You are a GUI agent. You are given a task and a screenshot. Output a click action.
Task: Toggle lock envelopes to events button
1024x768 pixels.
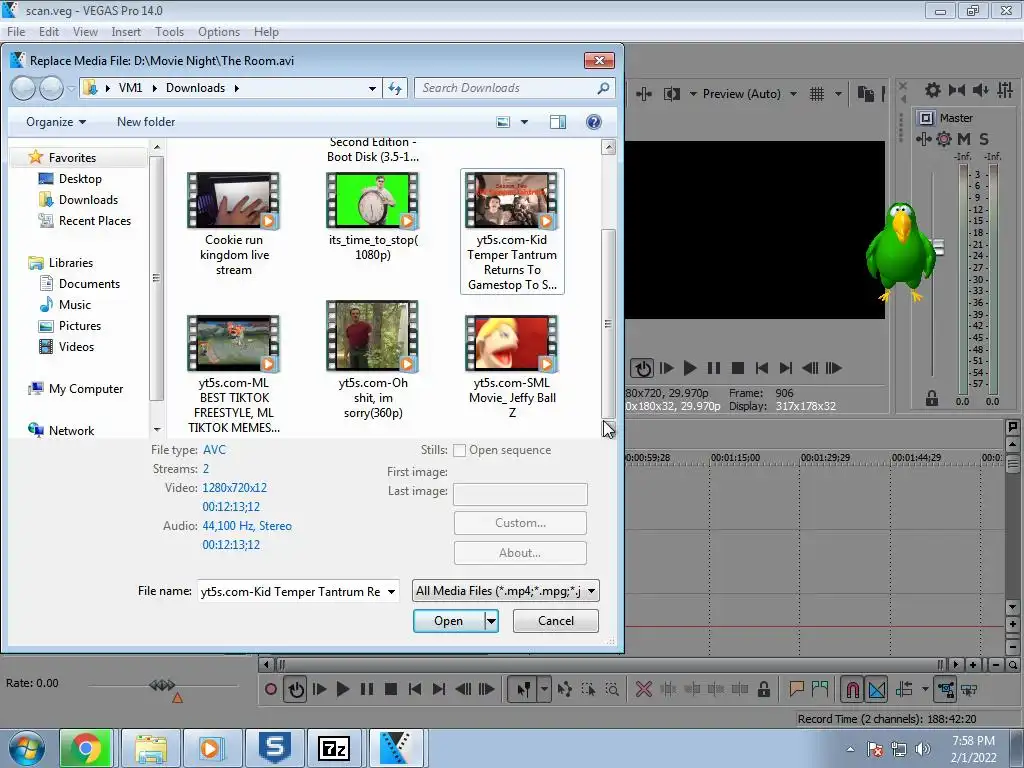[946, 689]
